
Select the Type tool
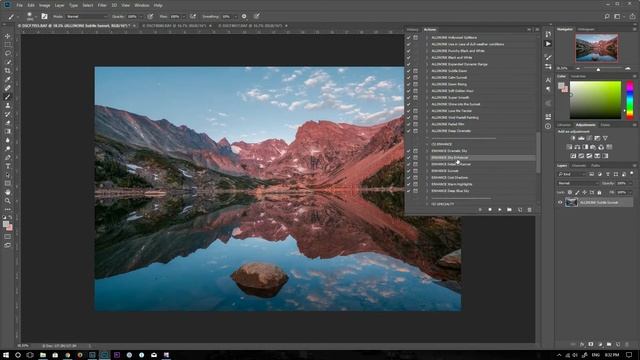(x=7, y=166)
